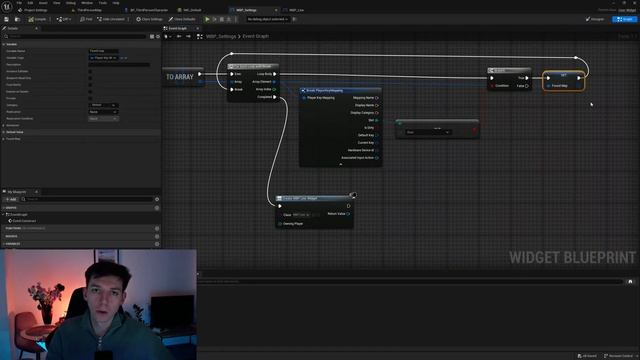Viewport: 640px width, 360px height.
Task: Toggle Details property matrix grid icon
Action: 152,36
